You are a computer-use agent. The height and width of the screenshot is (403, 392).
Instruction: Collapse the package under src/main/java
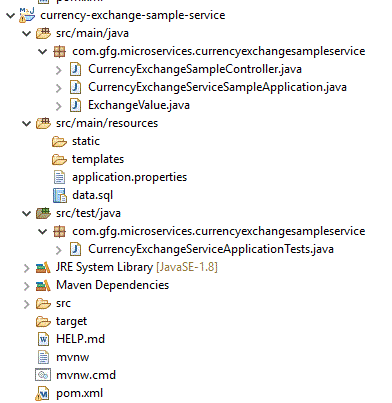click(x=43, y=51)
